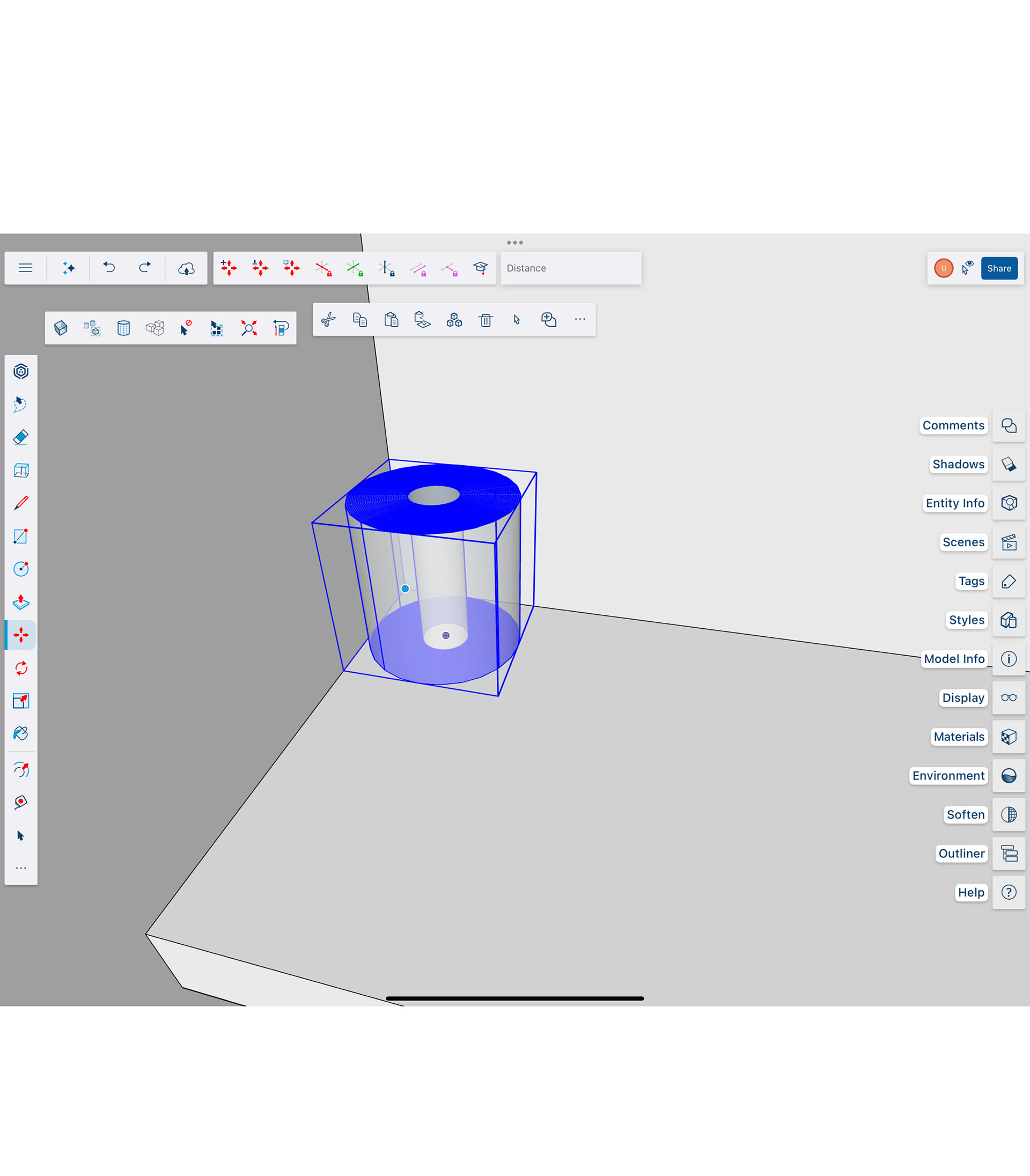Click the Undo arrow
This screenshot has height=1176, width=1030.
pos(109,268)
